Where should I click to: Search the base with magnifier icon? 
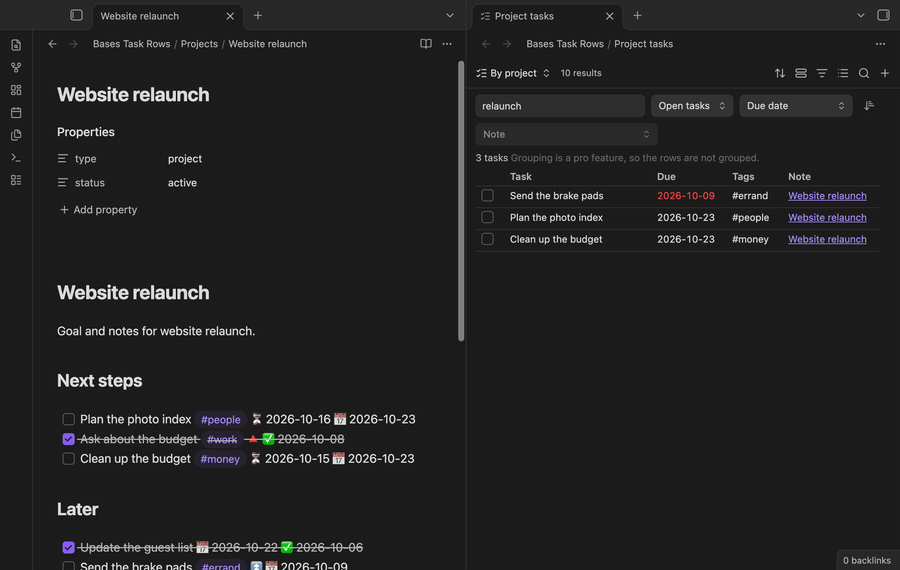coord(864,73)
